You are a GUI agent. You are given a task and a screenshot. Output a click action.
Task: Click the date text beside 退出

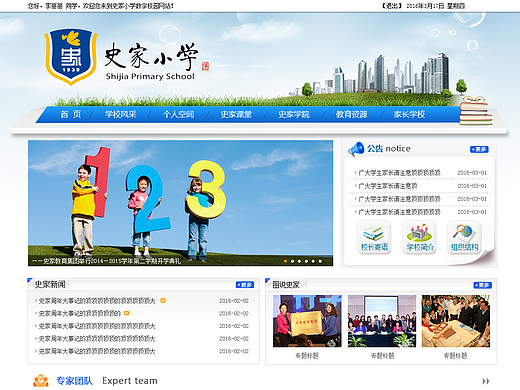pyautogui.click(x=435, y=6)
